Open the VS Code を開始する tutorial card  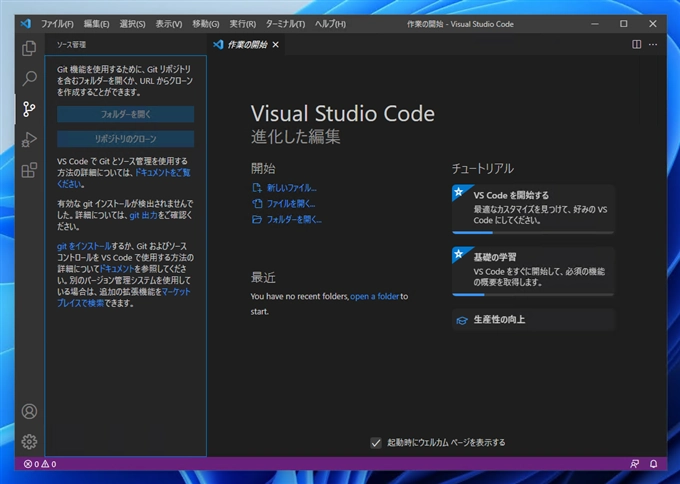pyautogui.click(x=533, y=208)
